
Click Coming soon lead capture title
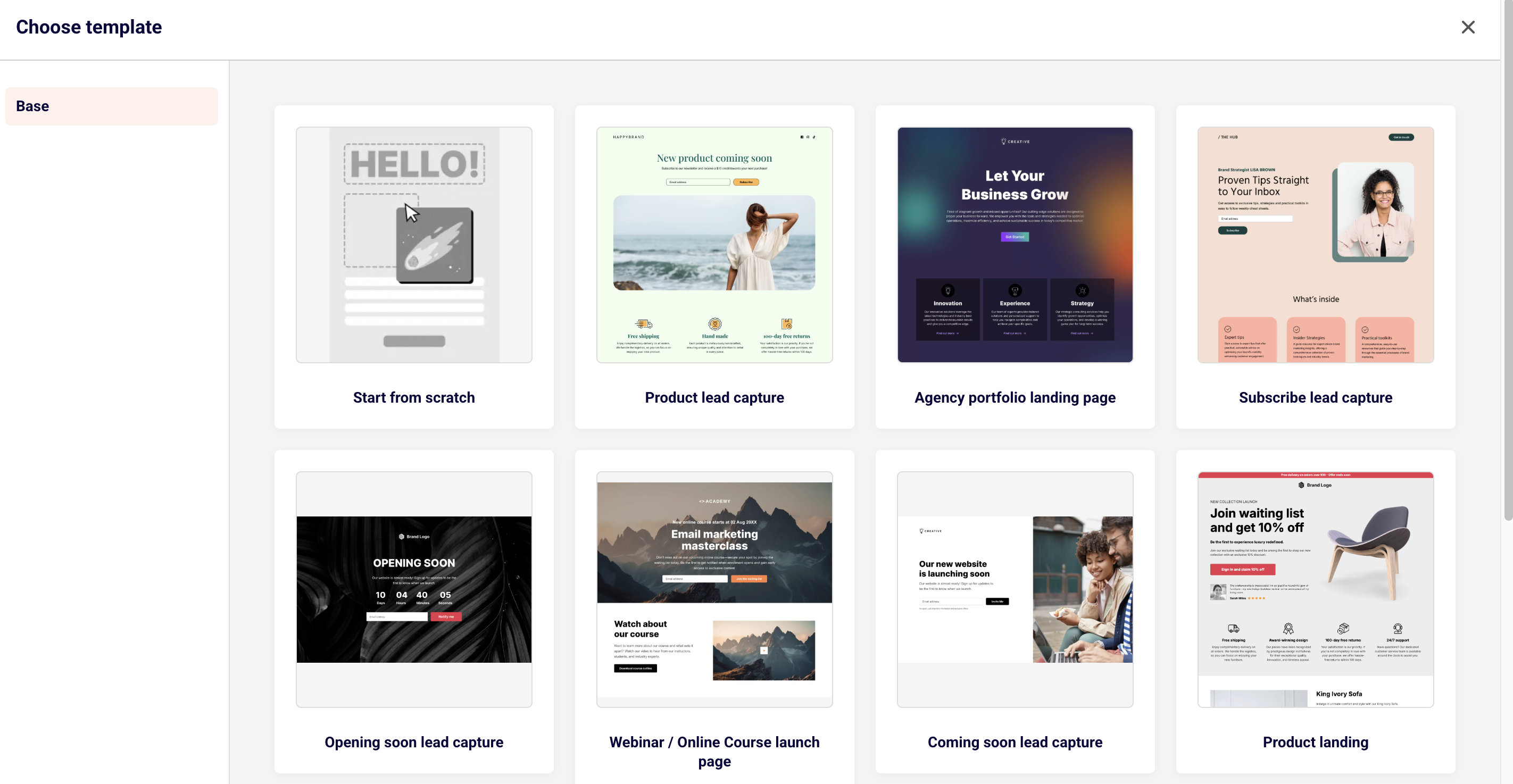(x=1015, y=743)
